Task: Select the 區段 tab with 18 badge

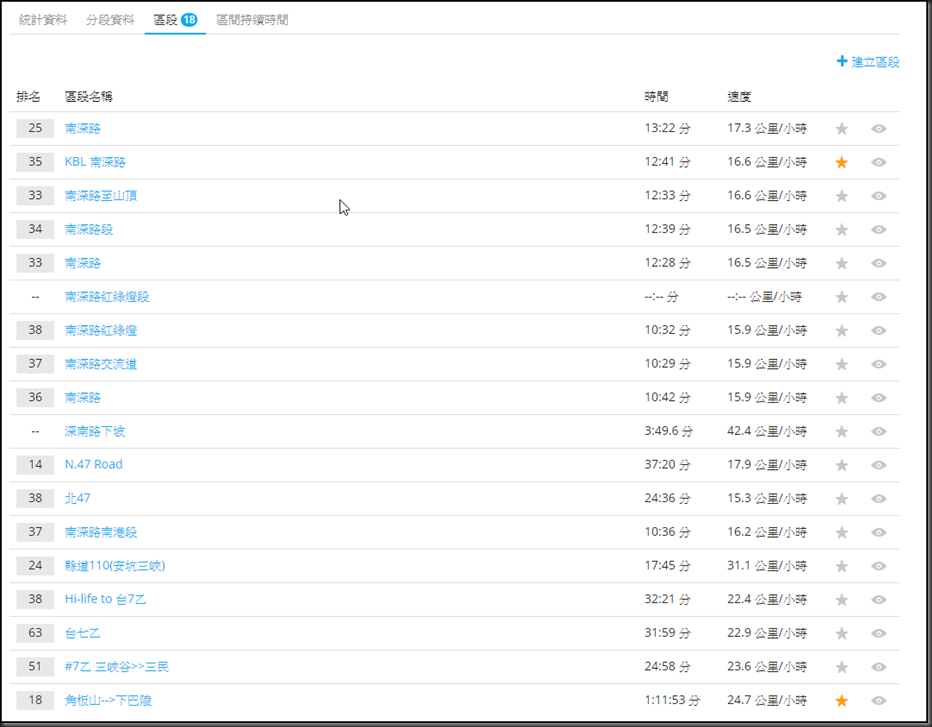Action: click(175, 20)
